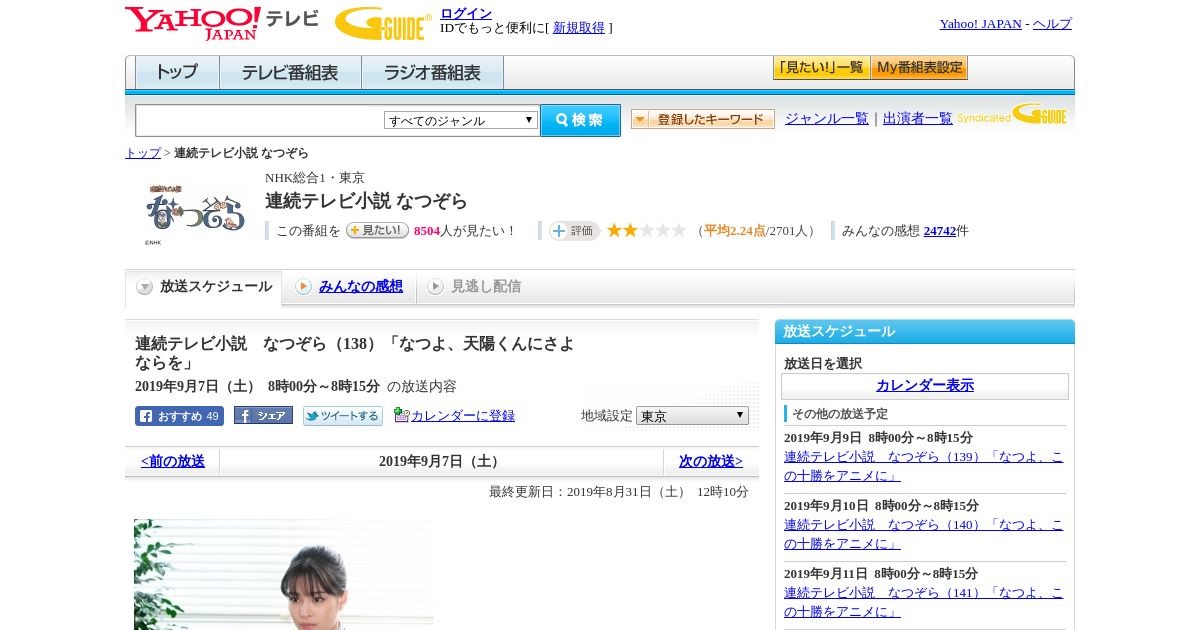
Task: Go to <前の放送 previous broadcast
Action: point(173,461)
